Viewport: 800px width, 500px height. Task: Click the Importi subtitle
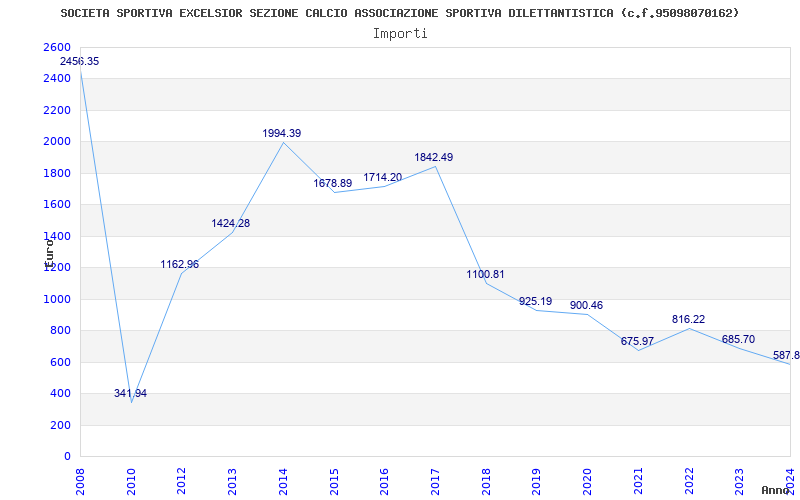400,34
